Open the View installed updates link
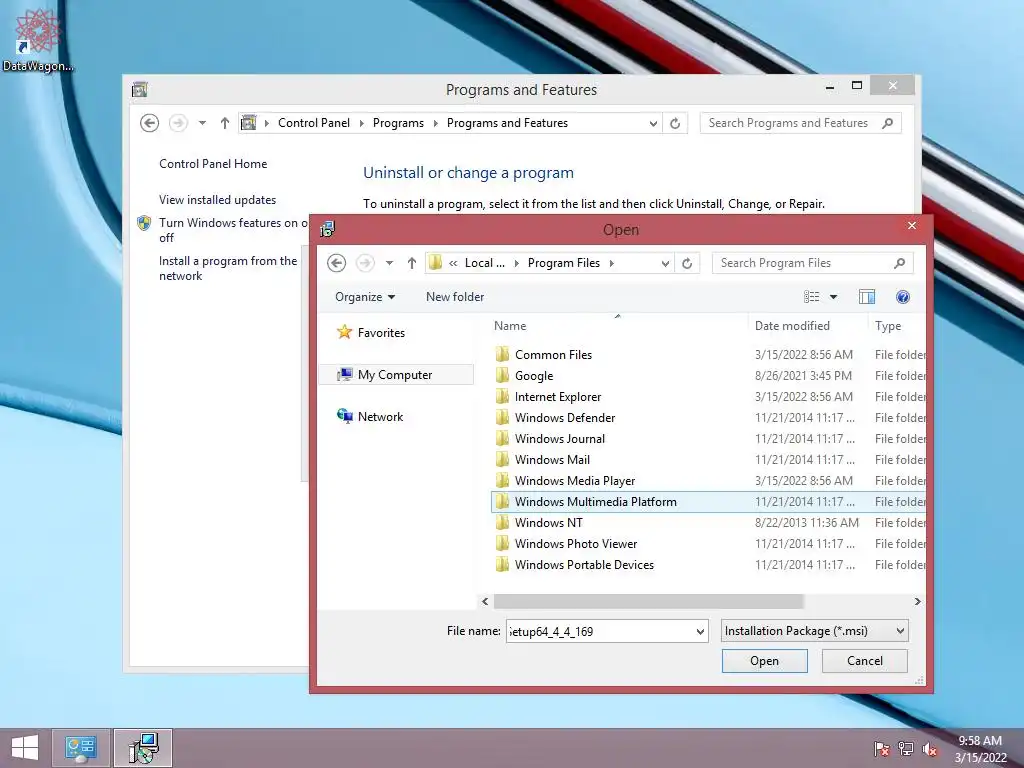The width and height of the screenshot is (1024, 768). pyautogui.click(x=217, y=200)
